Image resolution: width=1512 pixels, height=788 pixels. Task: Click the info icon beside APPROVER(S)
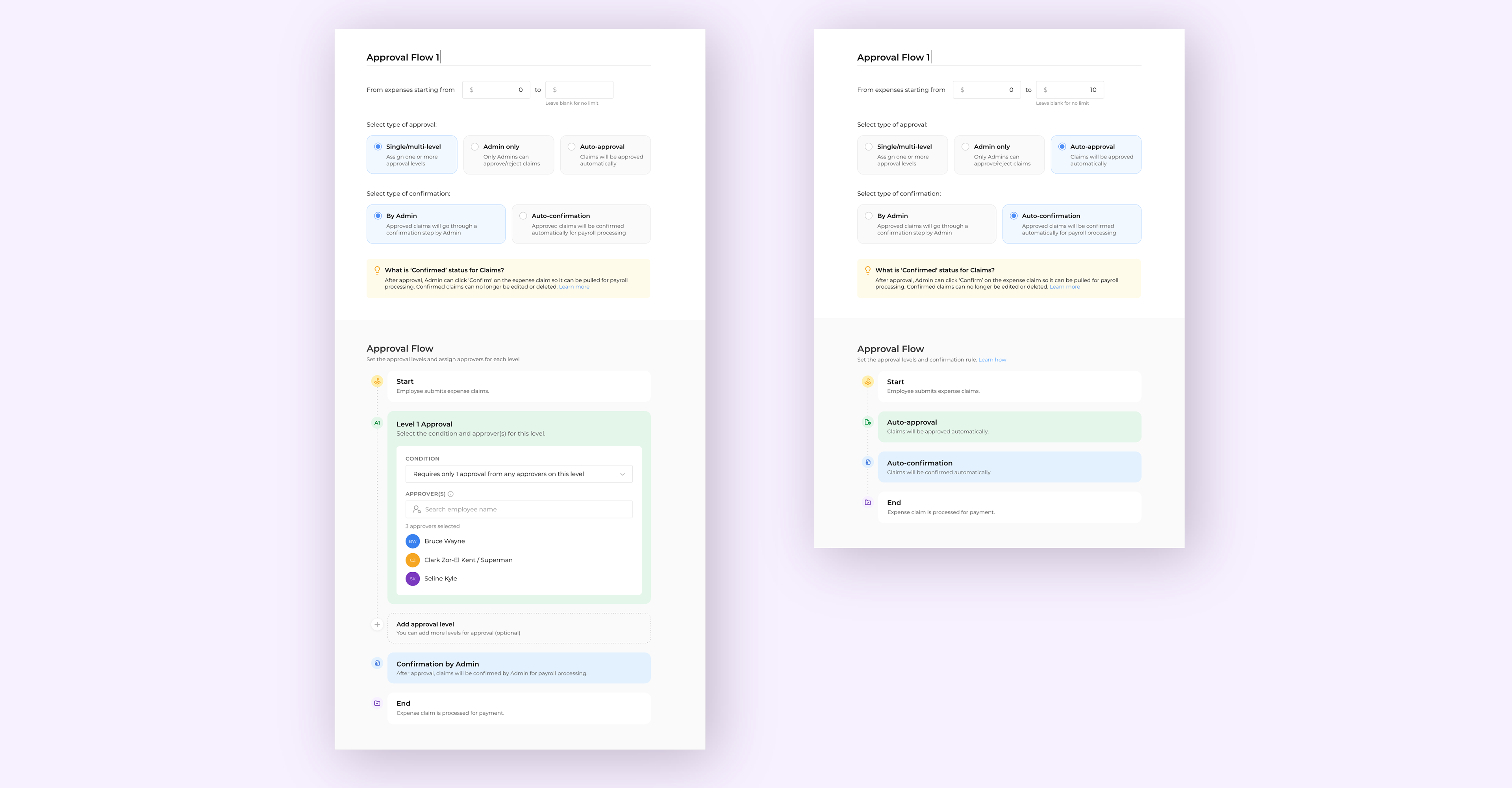[x=451, y=494]
